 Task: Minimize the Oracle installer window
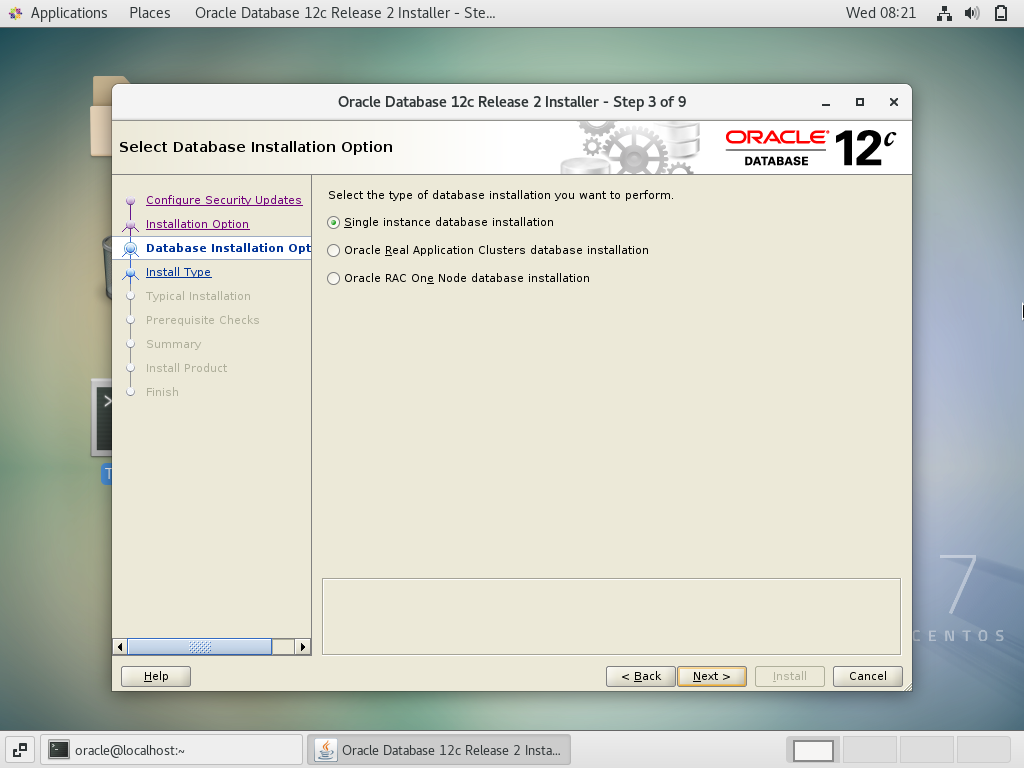(826, 103)
